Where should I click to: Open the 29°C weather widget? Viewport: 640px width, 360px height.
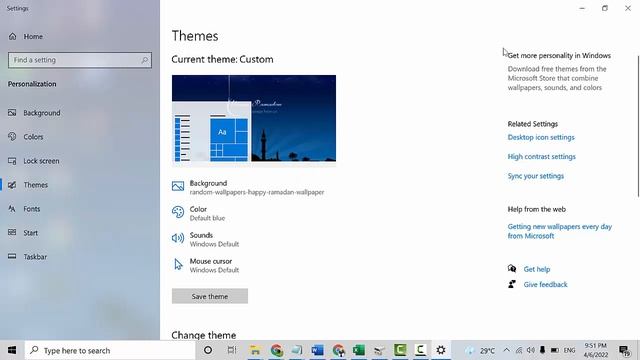[480, 351]
